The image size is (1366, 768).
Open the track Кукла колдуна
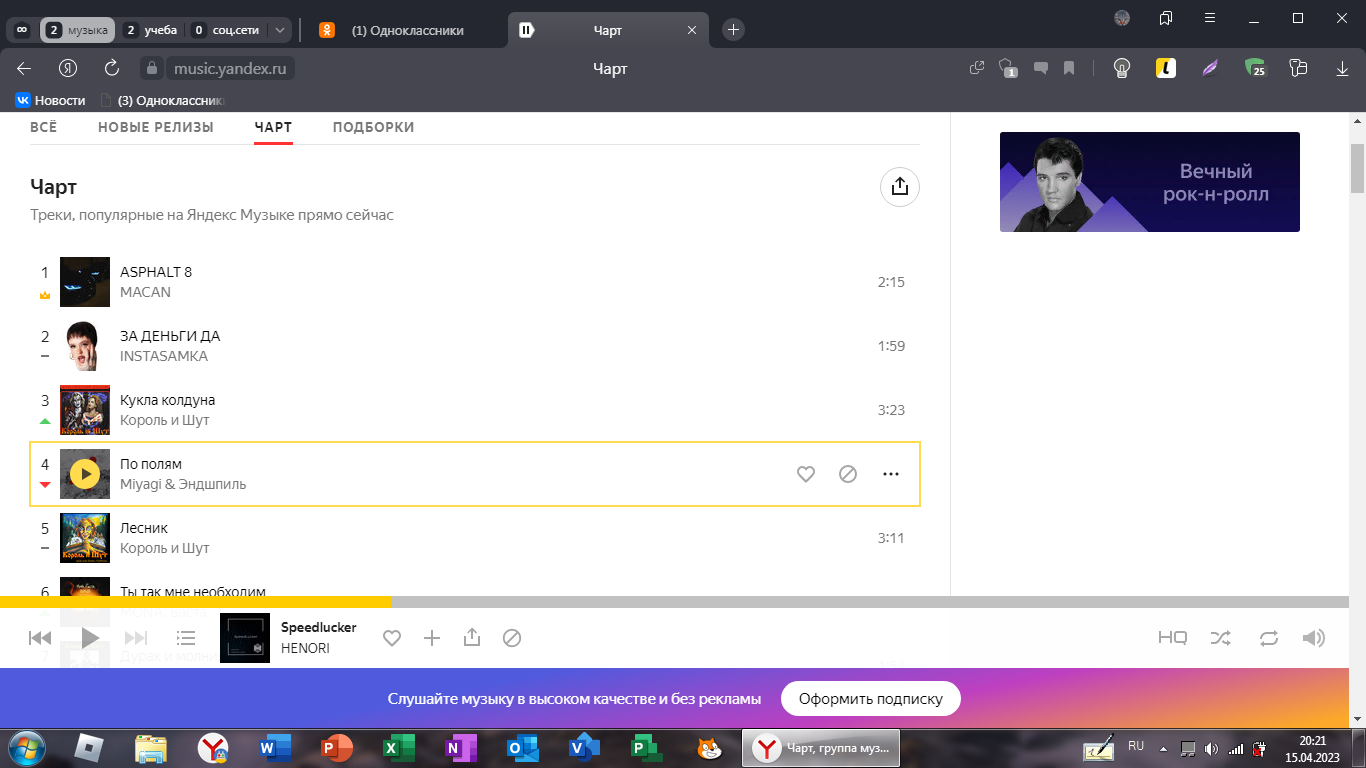point(167,400)
